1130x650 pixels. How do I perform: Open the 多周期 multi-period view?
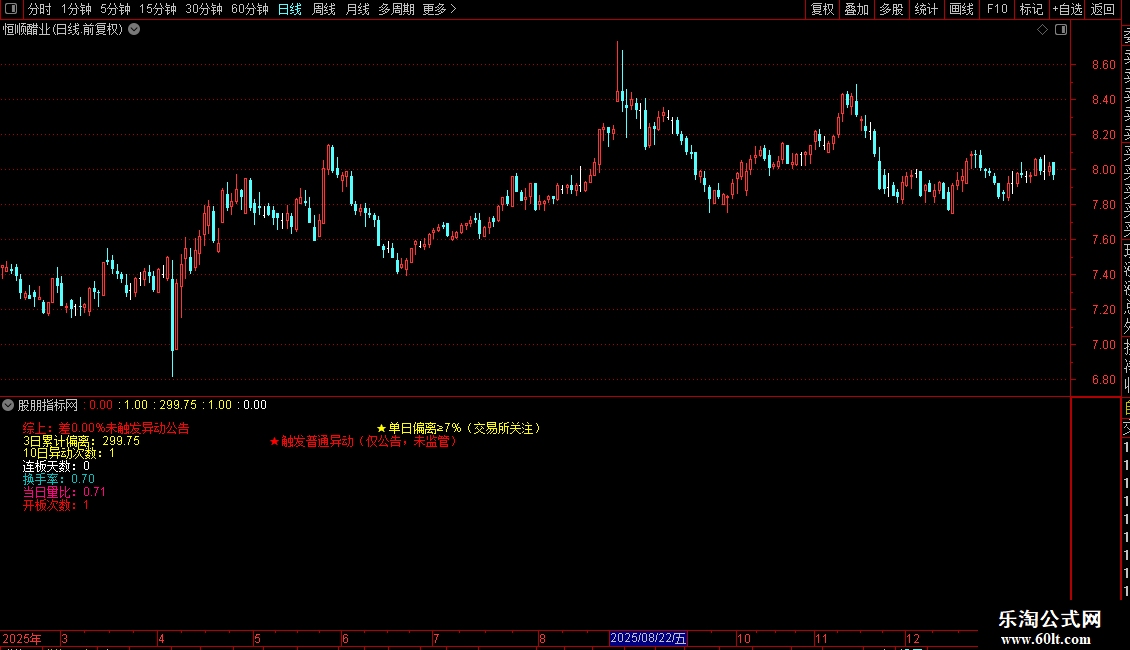[396, 9]
